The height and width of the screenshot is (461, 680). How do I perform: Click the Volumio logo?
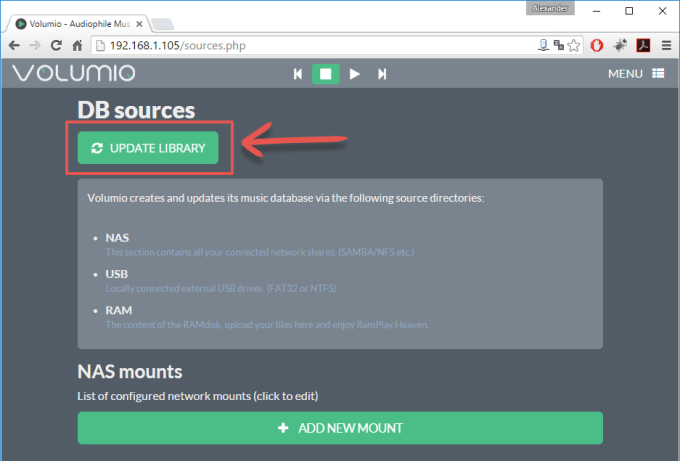coord(74,73)
